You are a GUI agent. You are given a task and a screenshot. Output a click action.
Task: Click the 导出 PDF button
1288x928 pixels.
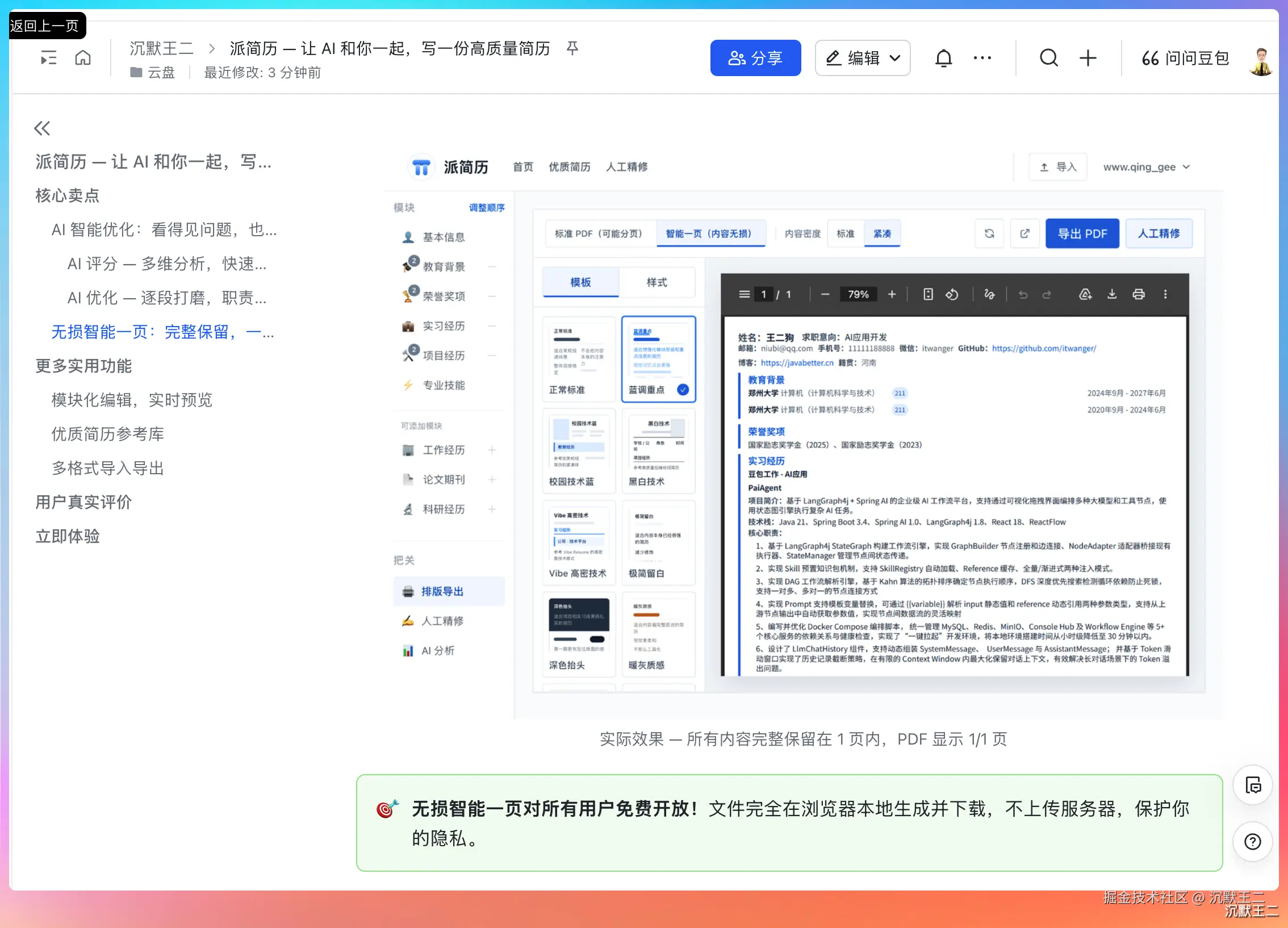coord(1082,233)
